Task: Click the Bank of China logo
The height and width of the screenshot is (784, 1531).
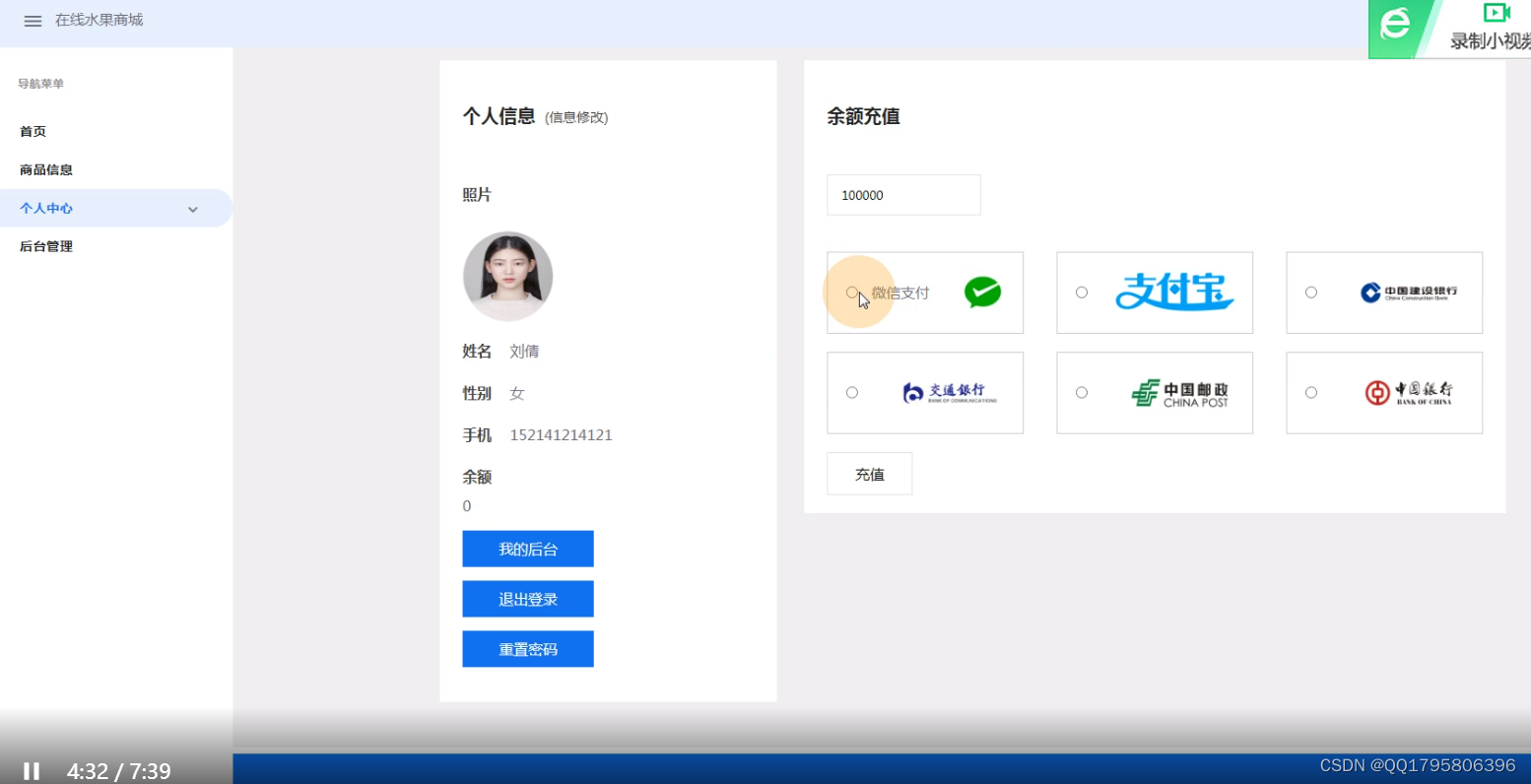Action: [x=1409, y=393]
